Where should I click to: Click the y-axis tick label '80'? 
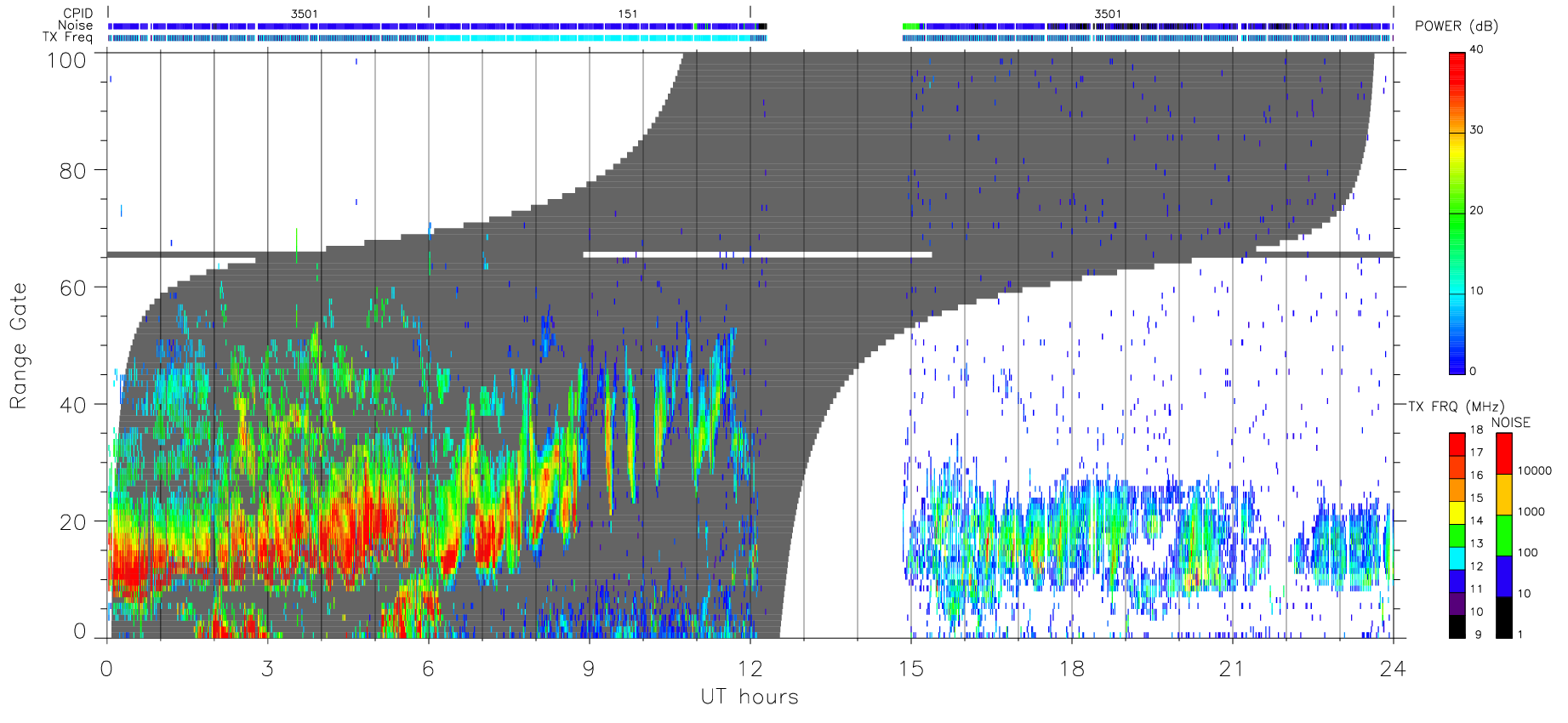pyautogui.click(x=72, y=170)
